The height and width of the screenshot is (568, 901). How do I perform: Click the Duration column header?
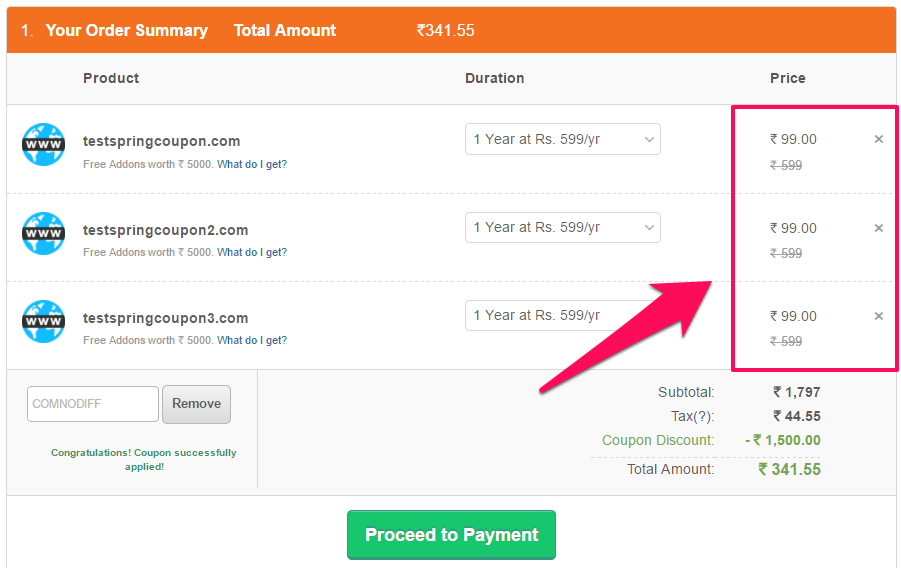(x=495, y=78)
